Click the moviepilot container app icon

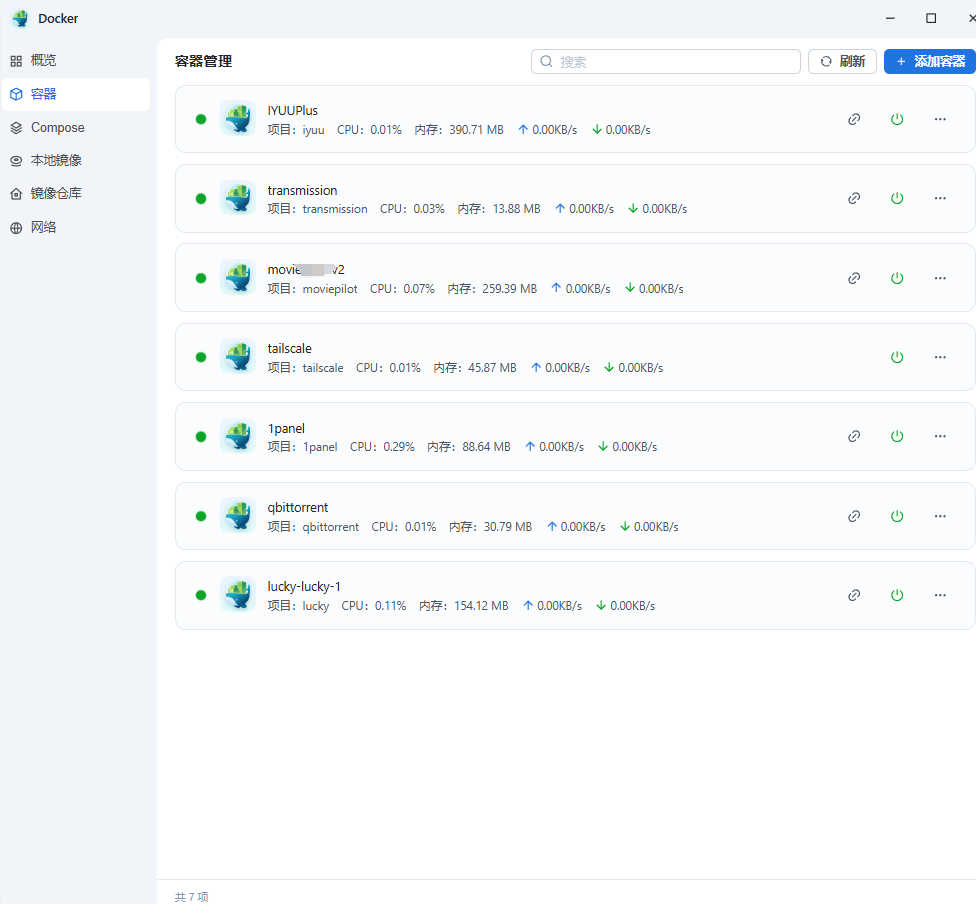click(x=238, y=277)
